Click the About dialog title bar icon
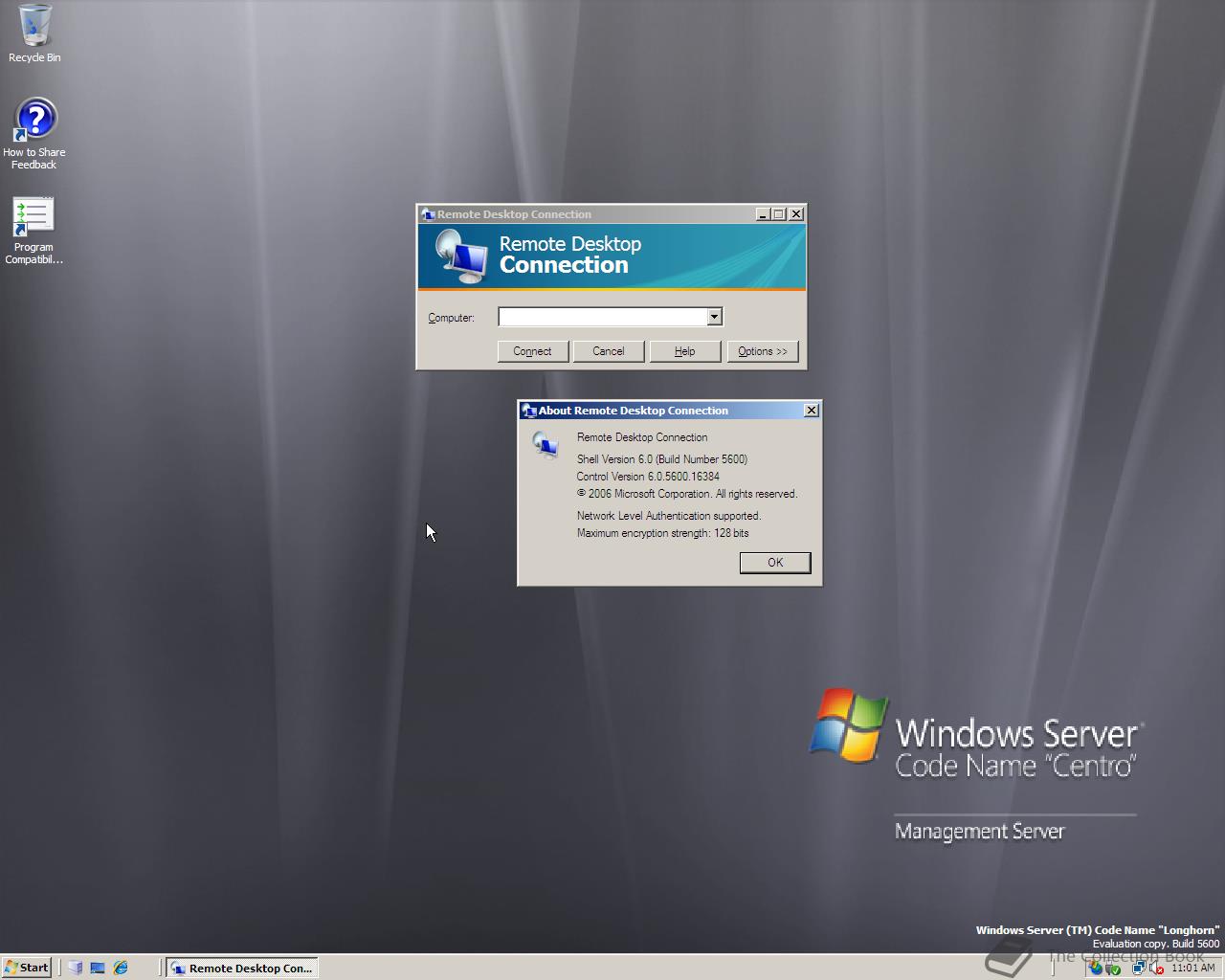Viewport: 1225px width, 980px height. point(528,411)
